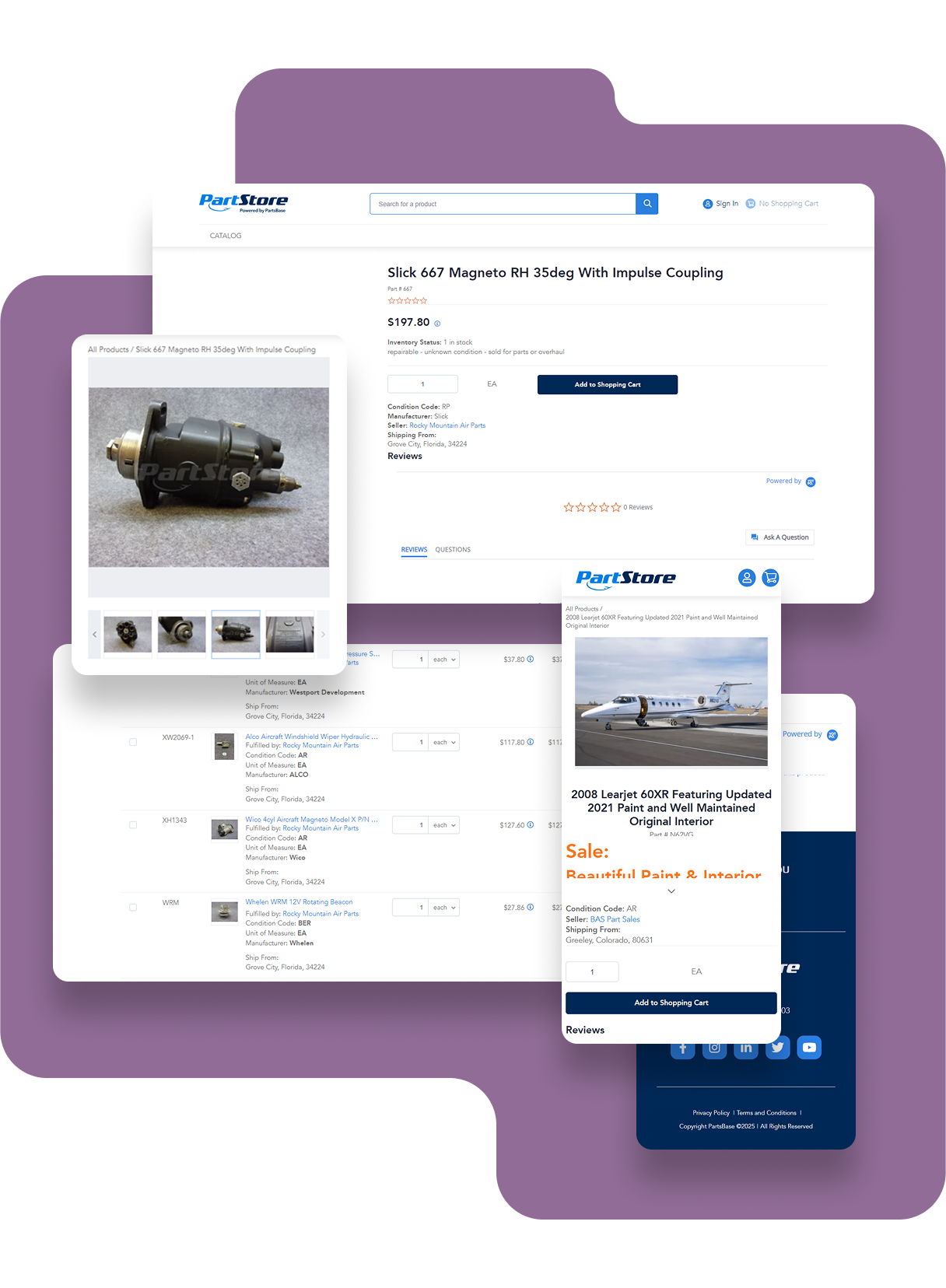Click the PartStore logo in the mobile view
The width and height of the screenshot is (946, 1288).
point(625,579)
